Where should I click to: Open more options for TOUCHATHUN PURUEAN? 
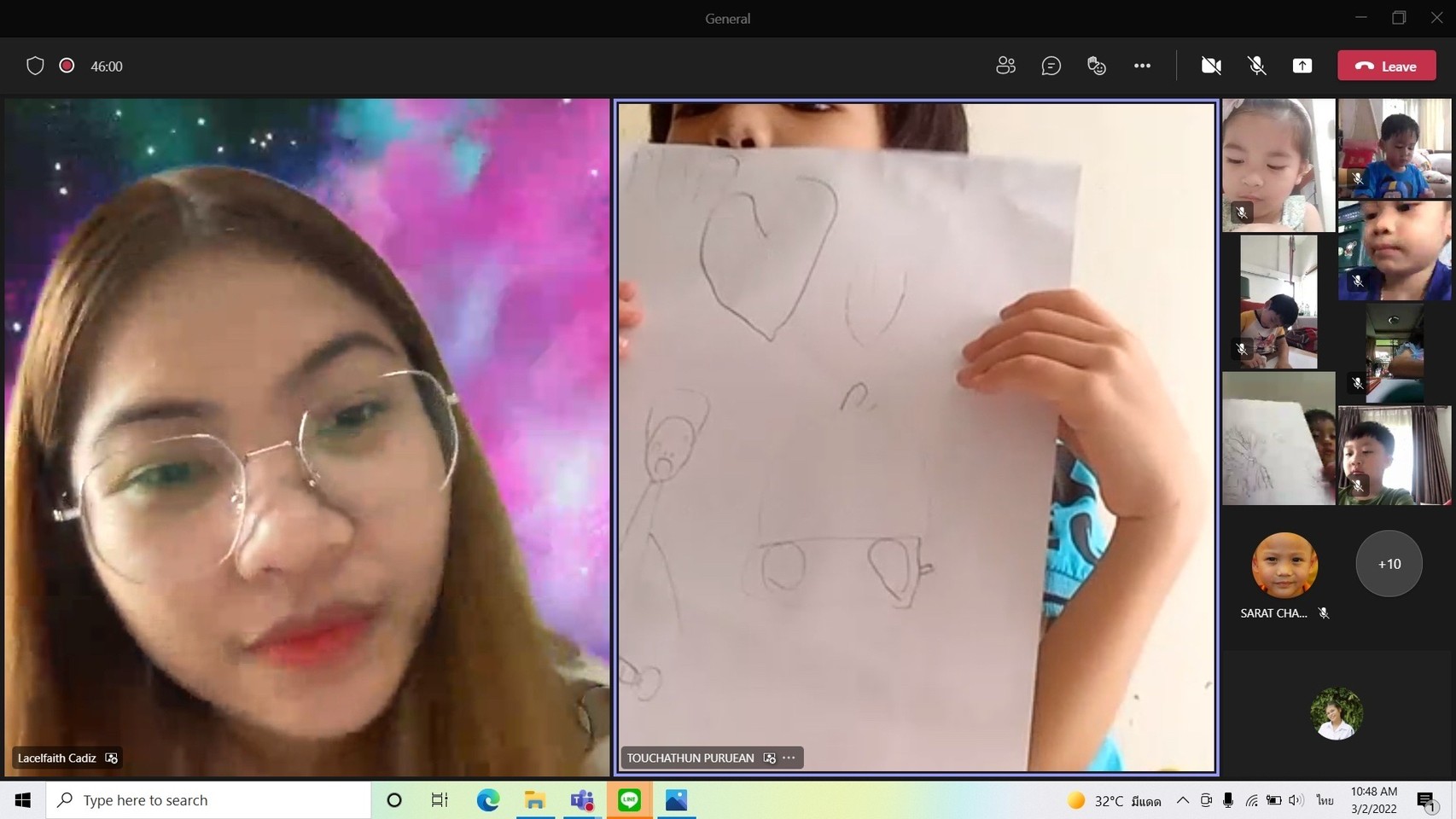click(x=789, y=758)
